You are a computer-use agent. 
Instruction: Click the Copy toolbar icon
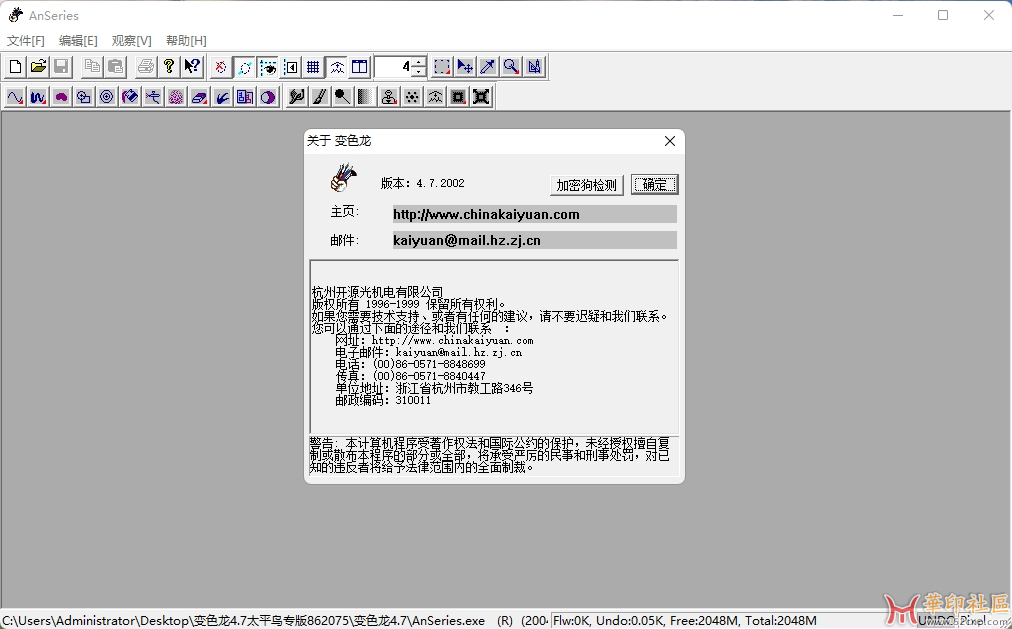[92, 66]
